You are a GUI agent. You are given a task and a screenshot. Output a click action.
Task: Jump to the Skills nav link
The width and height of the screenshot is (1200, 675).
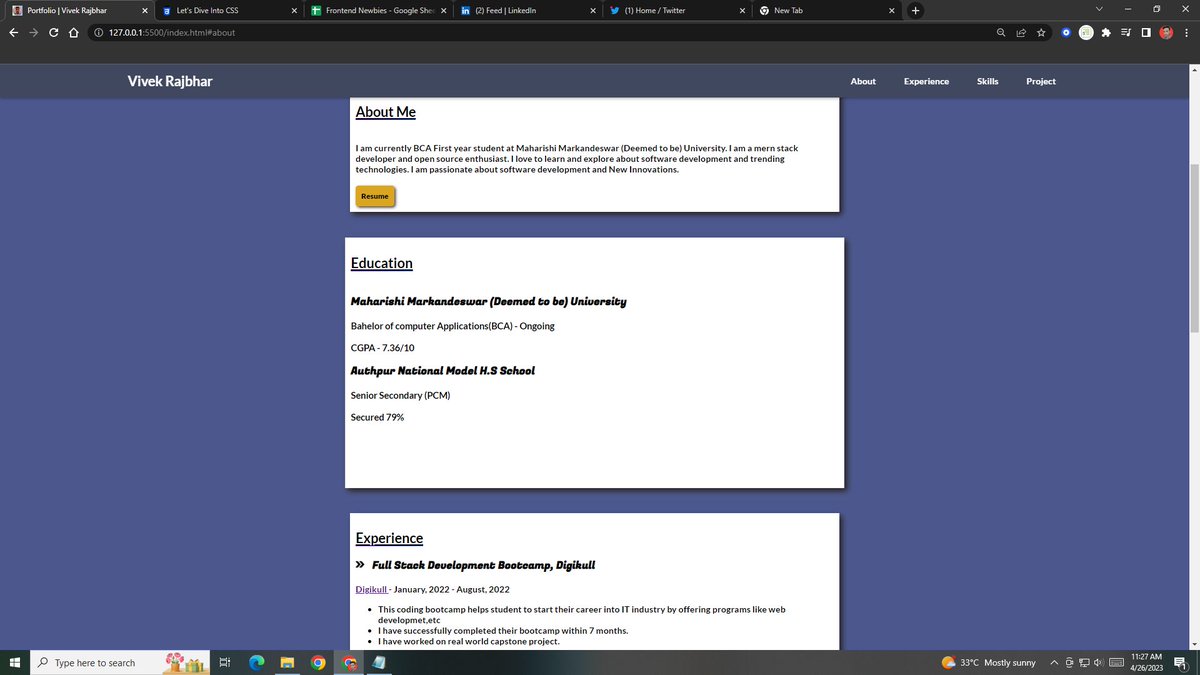tap(988, 81)
